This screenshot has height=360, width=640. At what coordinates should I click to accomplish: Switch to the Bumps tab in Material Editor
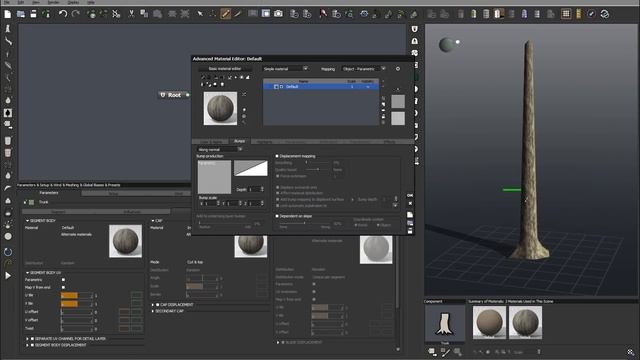240,141
